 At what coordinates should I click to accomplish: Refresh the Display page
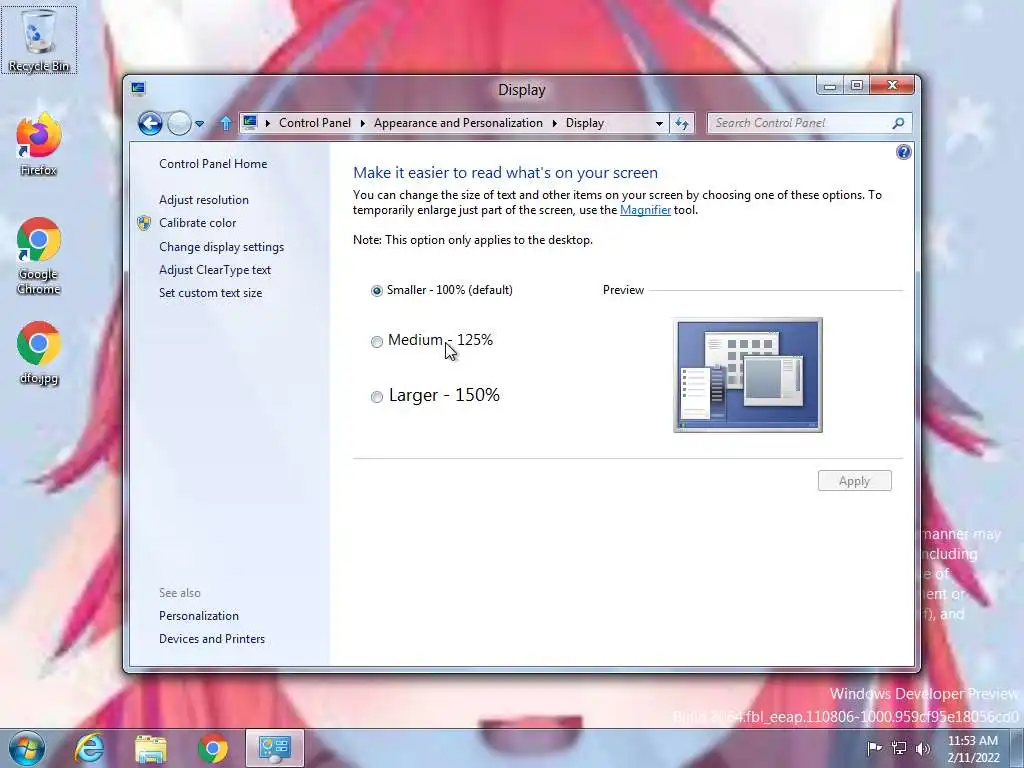[682, 123]
